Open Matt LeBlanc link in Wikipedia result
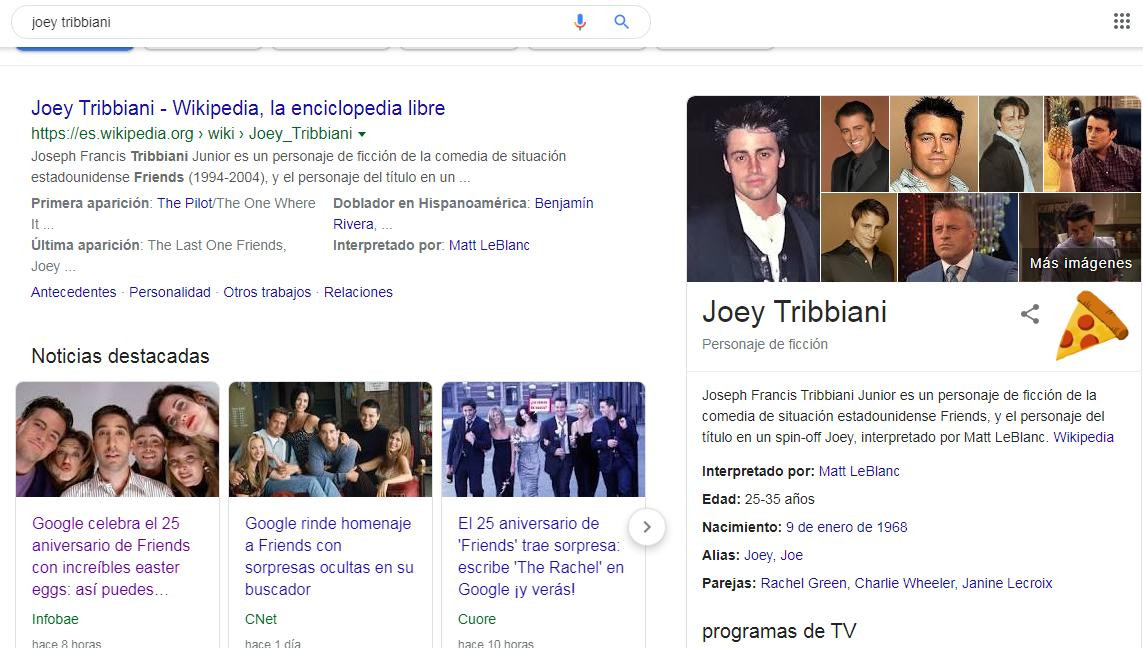The width and height of the screenshot is (1143, 648). [x=489, y=245]
